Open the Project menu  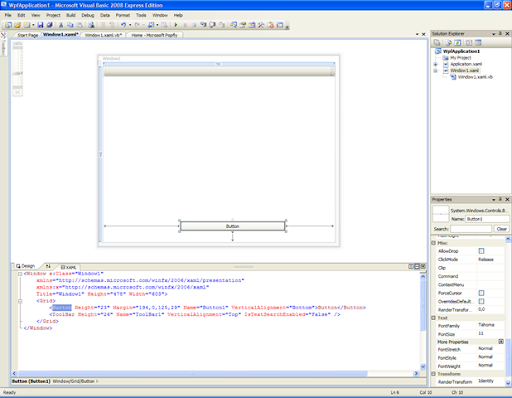pyautogui.click(x=53, y=15)
